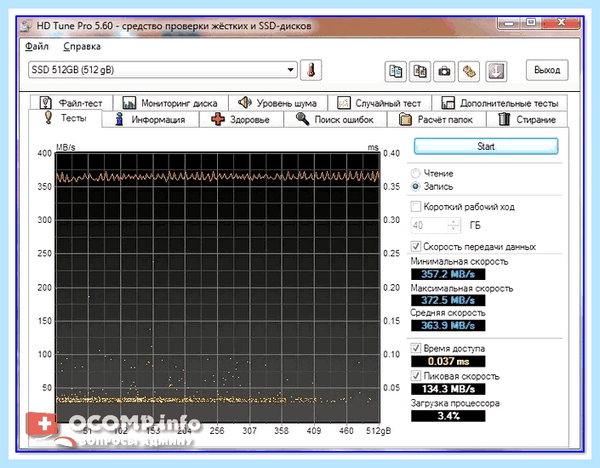This screenshot has width=600, height=468.
Task: Switch to Мониторинг диска tab
Action: 170,103
